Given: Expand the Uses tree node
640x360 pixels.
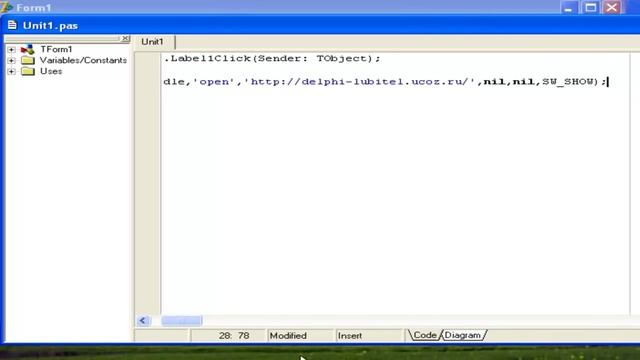Looking at the screenshot, I should (x=11, y=71).
